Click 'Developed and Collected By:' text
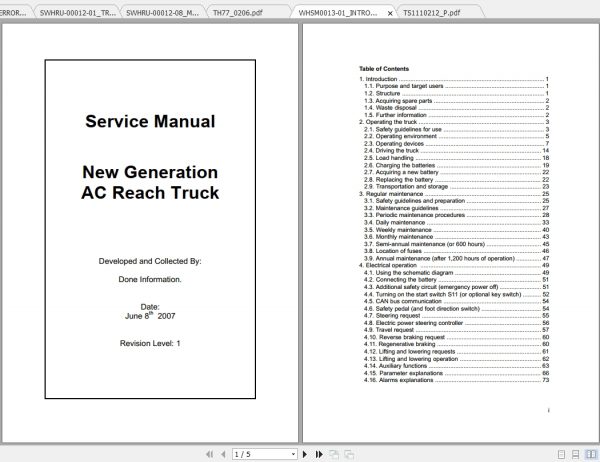The width and height of the screenshot is (600, 462). [x=150, y=261]
